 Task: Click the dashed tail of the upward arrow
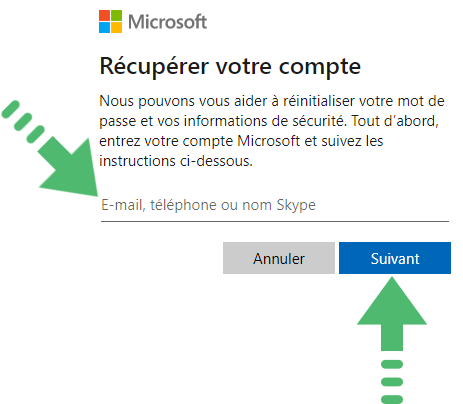[392, 382]
